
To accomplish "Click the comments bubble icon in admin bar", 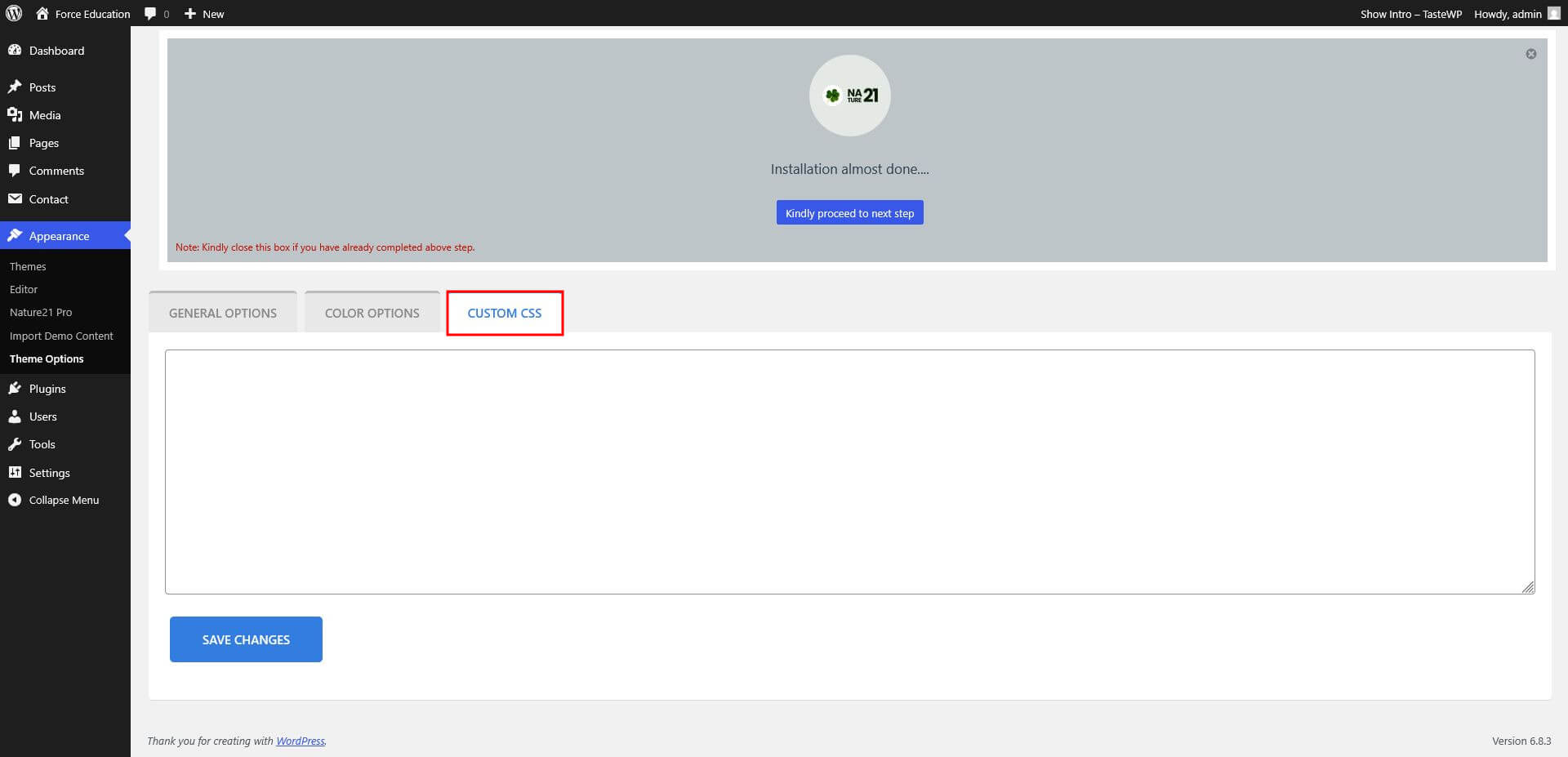I will 150,14.
